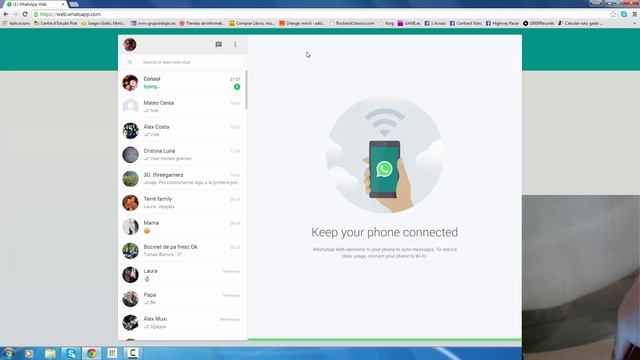Click the 3G: threegamers group picture
This screenshot has height=360, width=640.
(130, 179)
